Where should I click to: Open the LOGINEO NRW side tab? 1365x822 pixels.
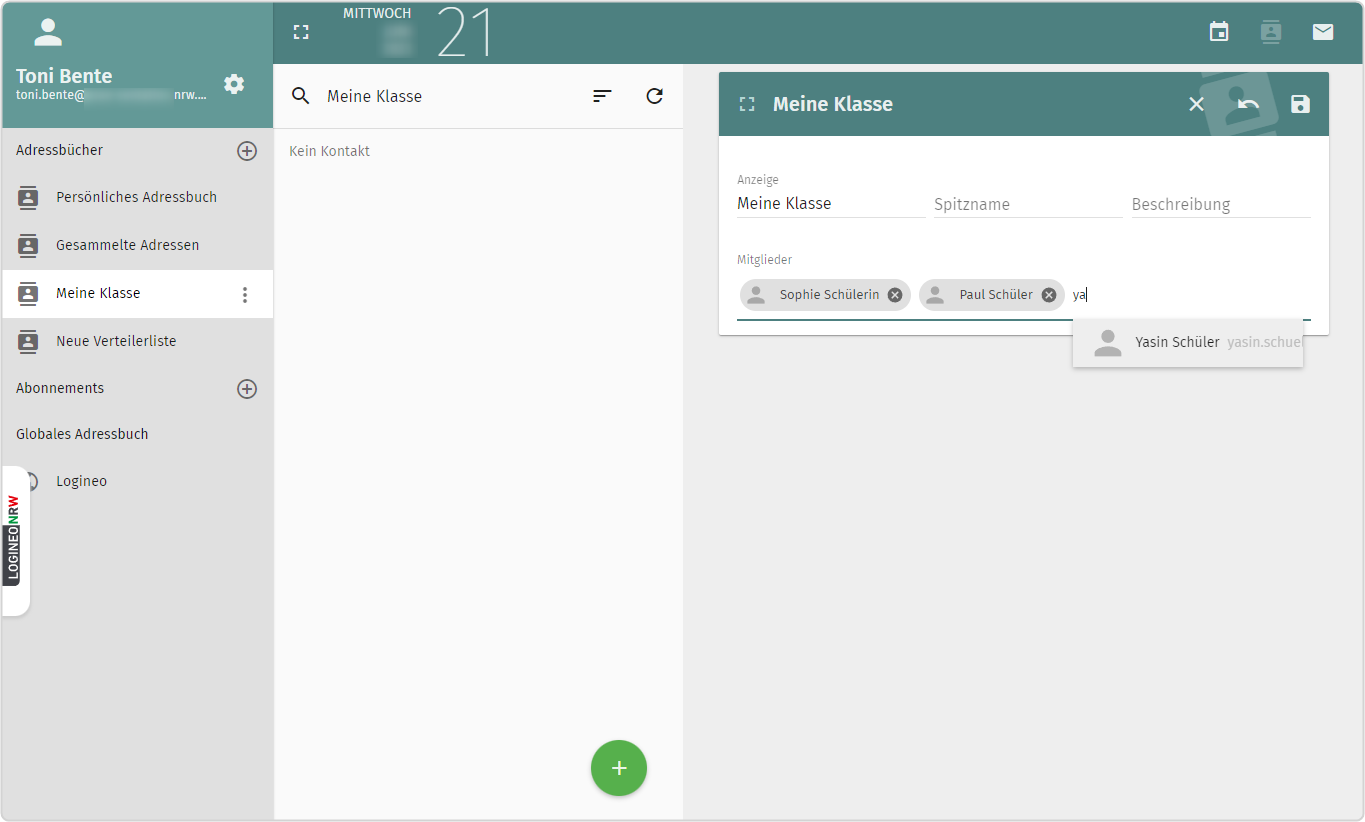[14, 540]
